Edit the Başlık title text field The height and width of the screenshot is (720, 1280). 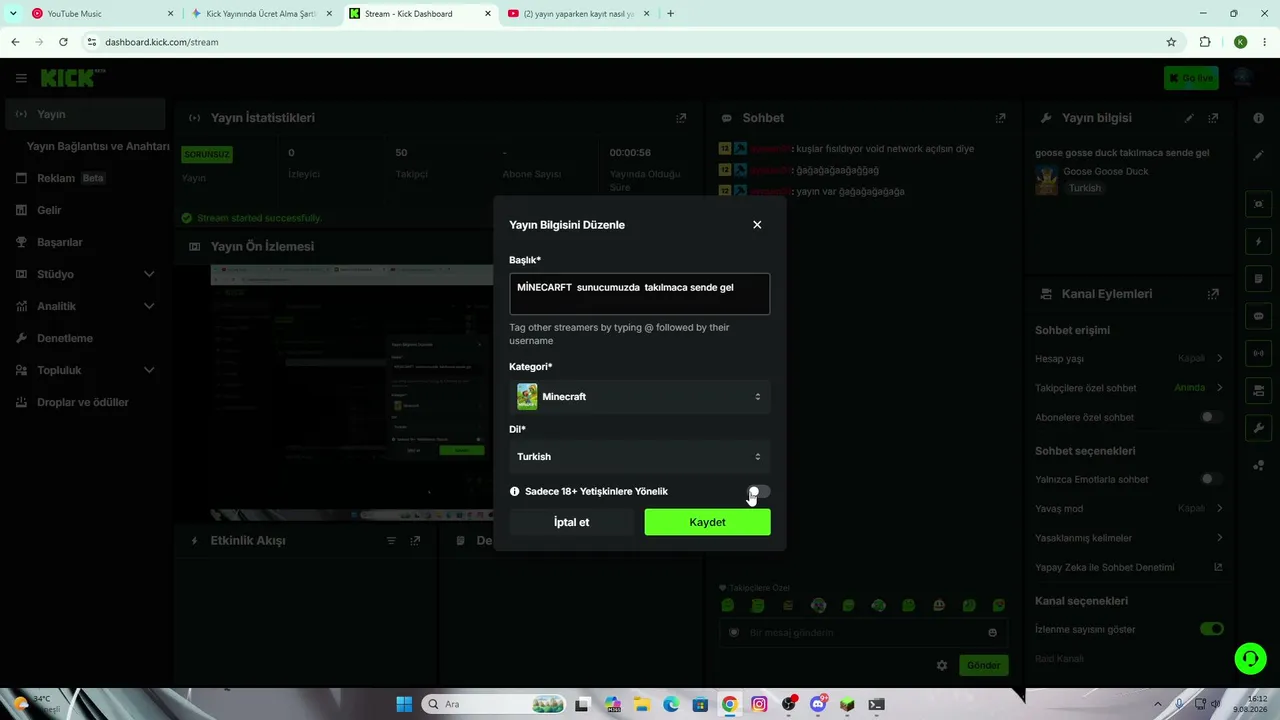pos(639,294)
